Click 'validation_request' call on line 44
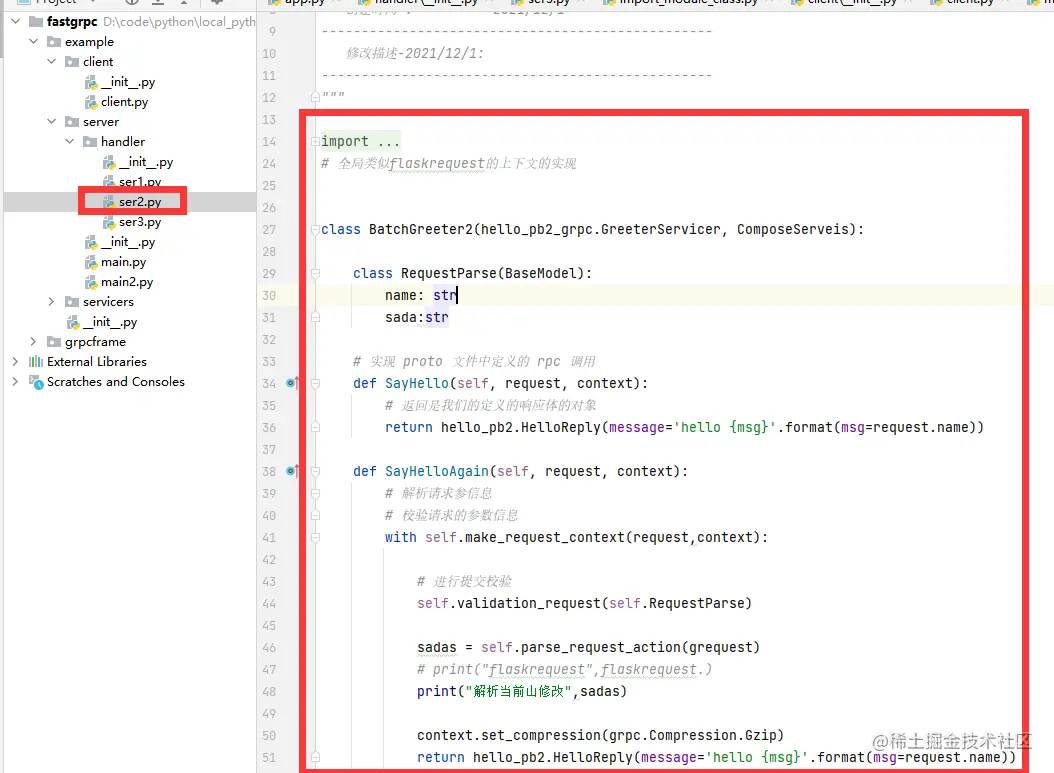This screenshot has width=1054, height=773. [x=528, y=604]
